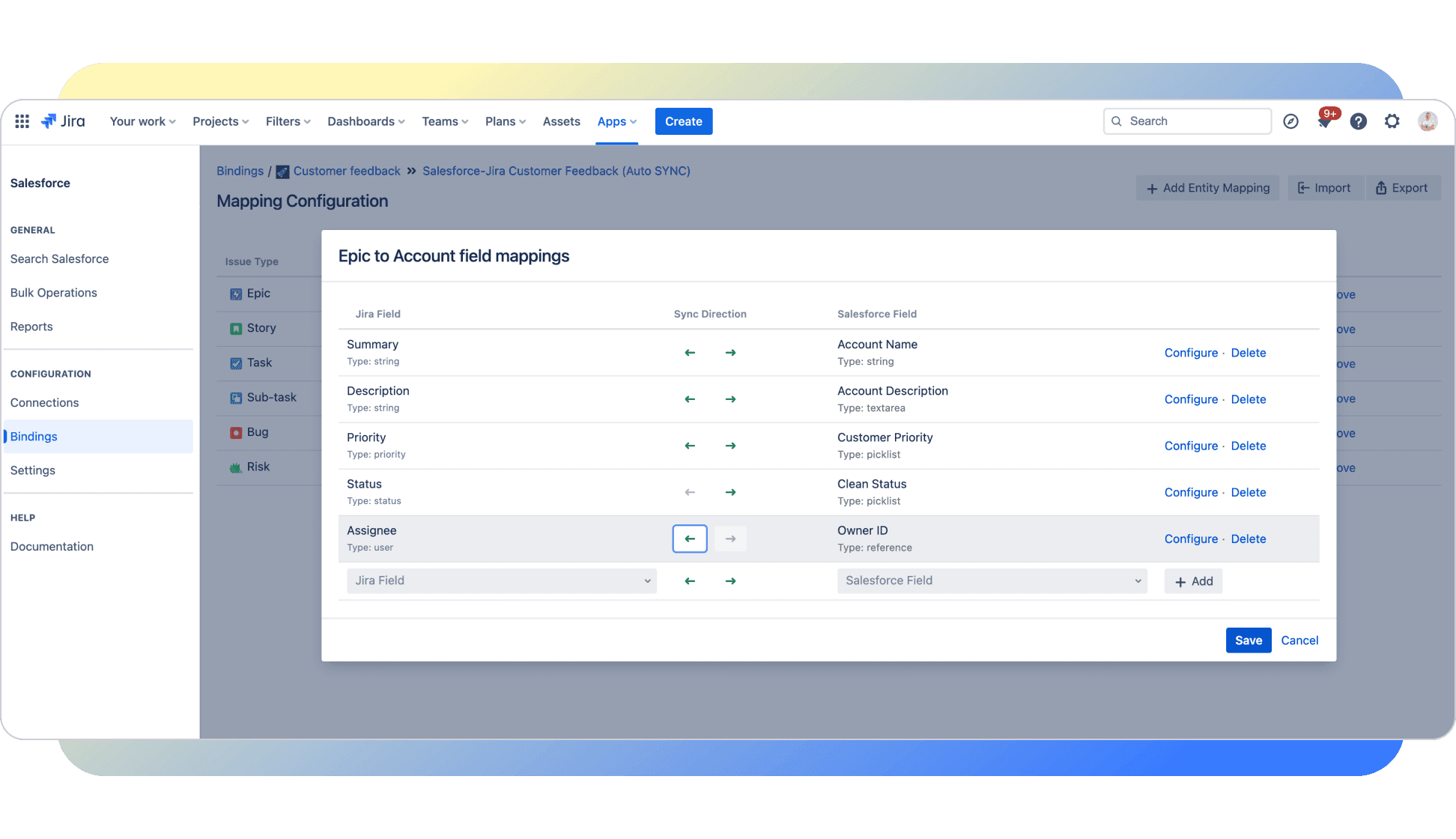The image size is (1456, 839).
Task: Click Save to confirm field mappings
Action: [1248, 640]
